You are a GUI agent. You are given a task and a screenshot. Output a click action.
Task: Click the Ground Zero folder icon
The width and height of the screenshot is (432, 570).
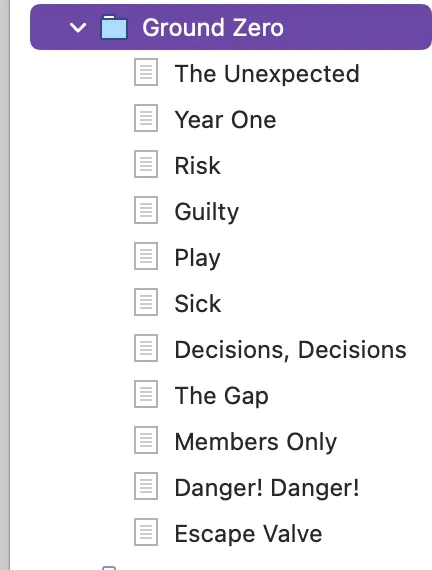[x=114, y=27]
